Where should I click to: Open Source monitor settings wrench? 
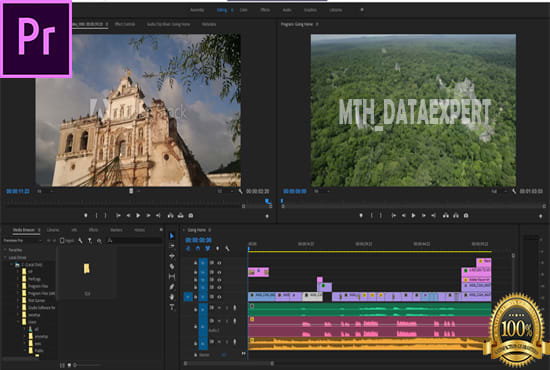click(x=240, y=191)
